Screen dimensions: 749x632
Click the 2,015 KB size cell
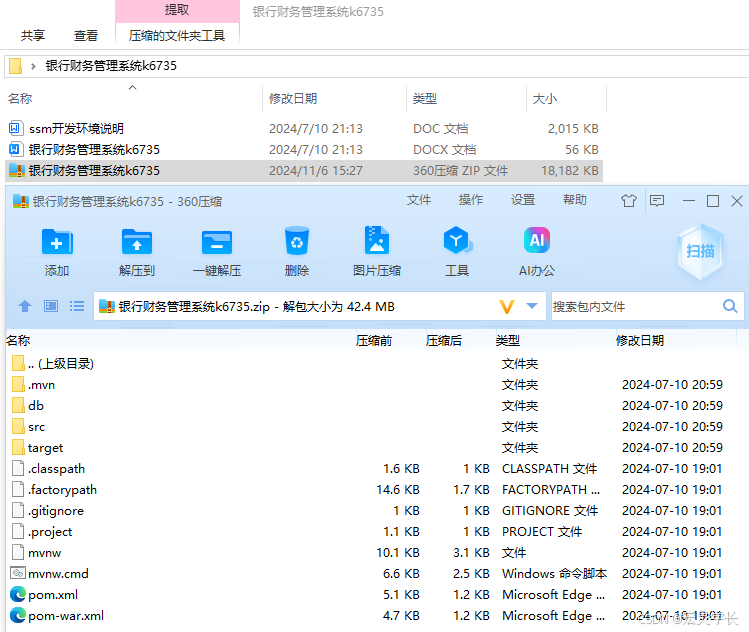[x=573, y=129]
